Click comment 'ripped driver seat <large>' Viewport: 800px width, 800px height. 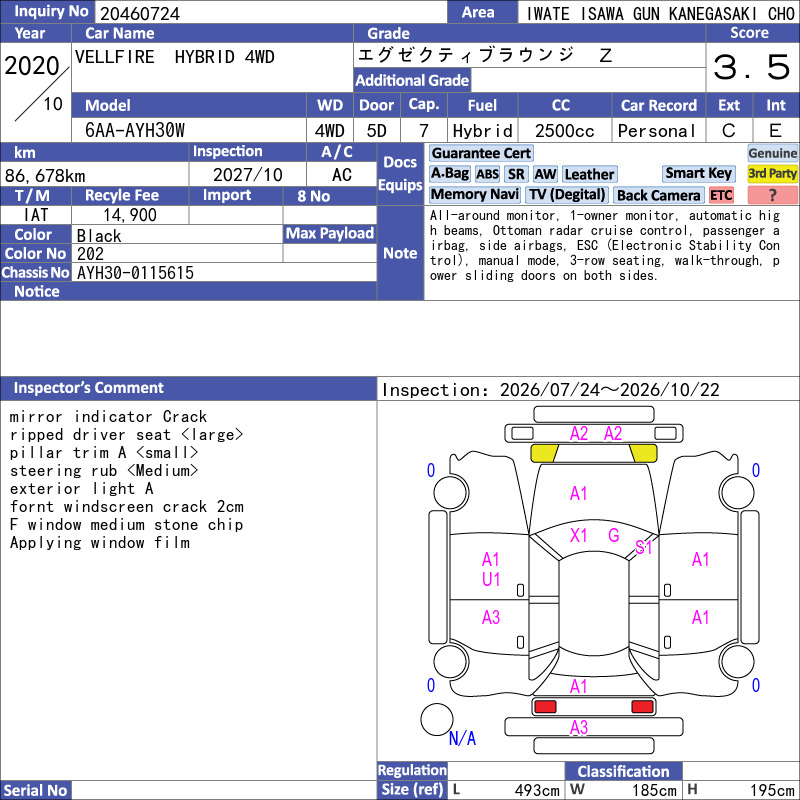(x=126, y=435)
